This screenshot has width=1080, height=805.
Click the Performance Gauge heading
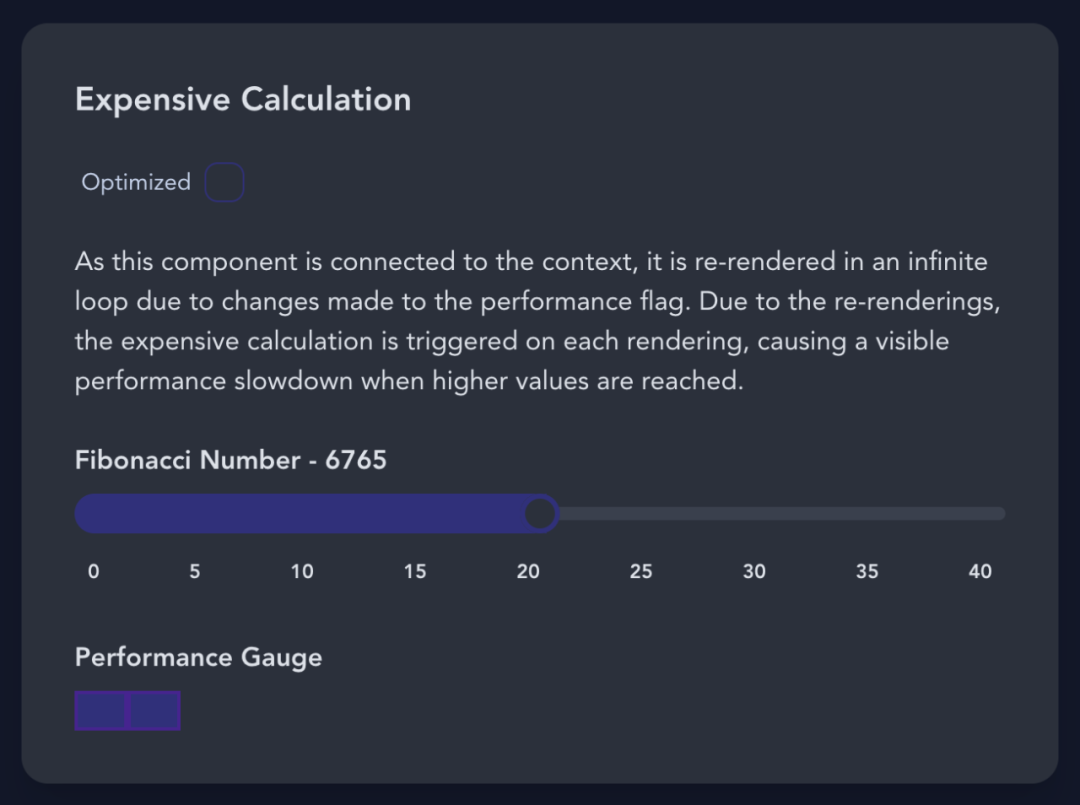point(199,657)
